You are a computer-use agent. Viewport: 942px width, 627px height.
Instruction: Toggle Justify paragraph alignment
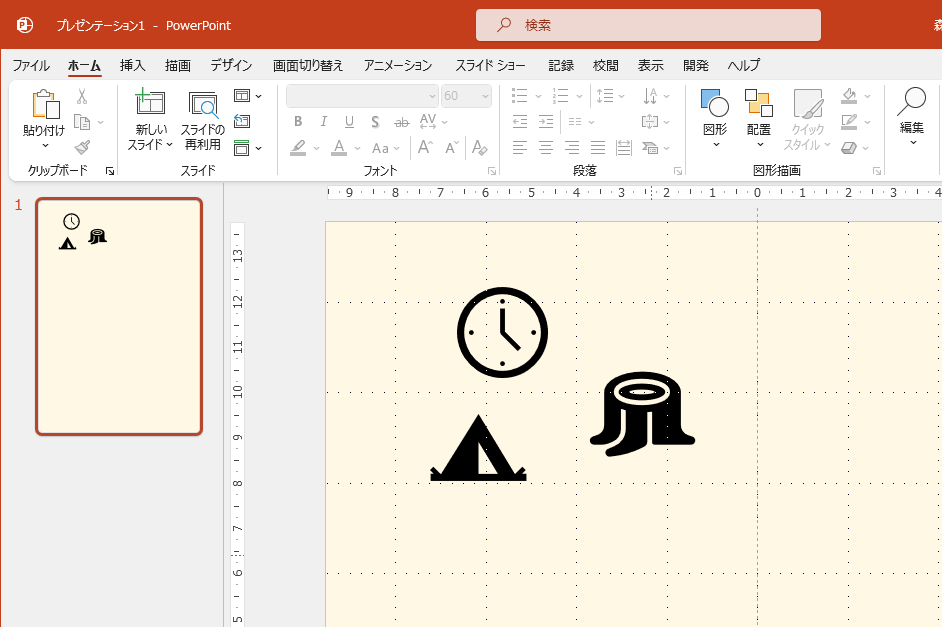598,148
